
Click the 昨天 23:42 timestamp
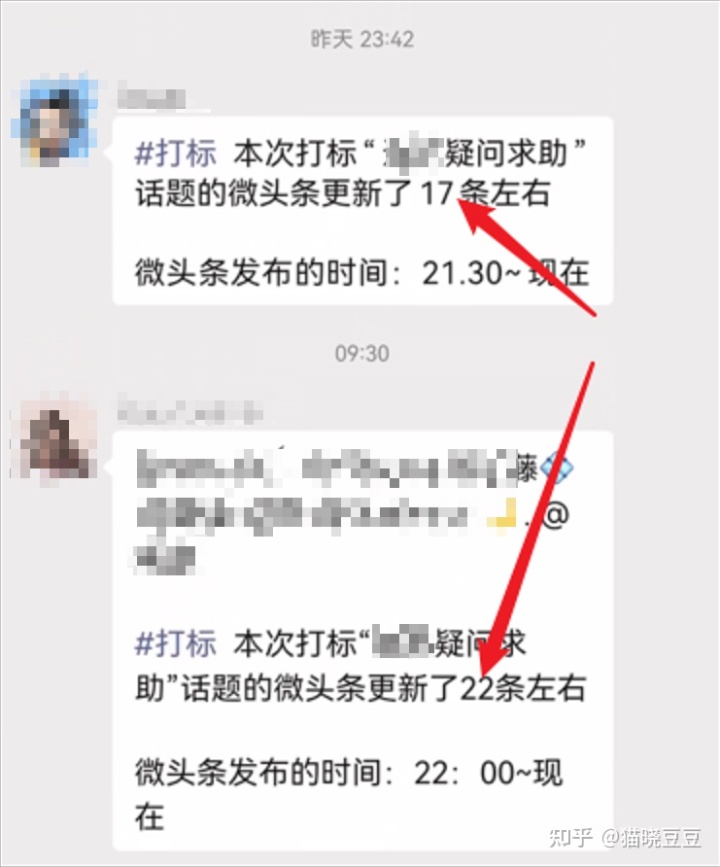tap(362, 39)
